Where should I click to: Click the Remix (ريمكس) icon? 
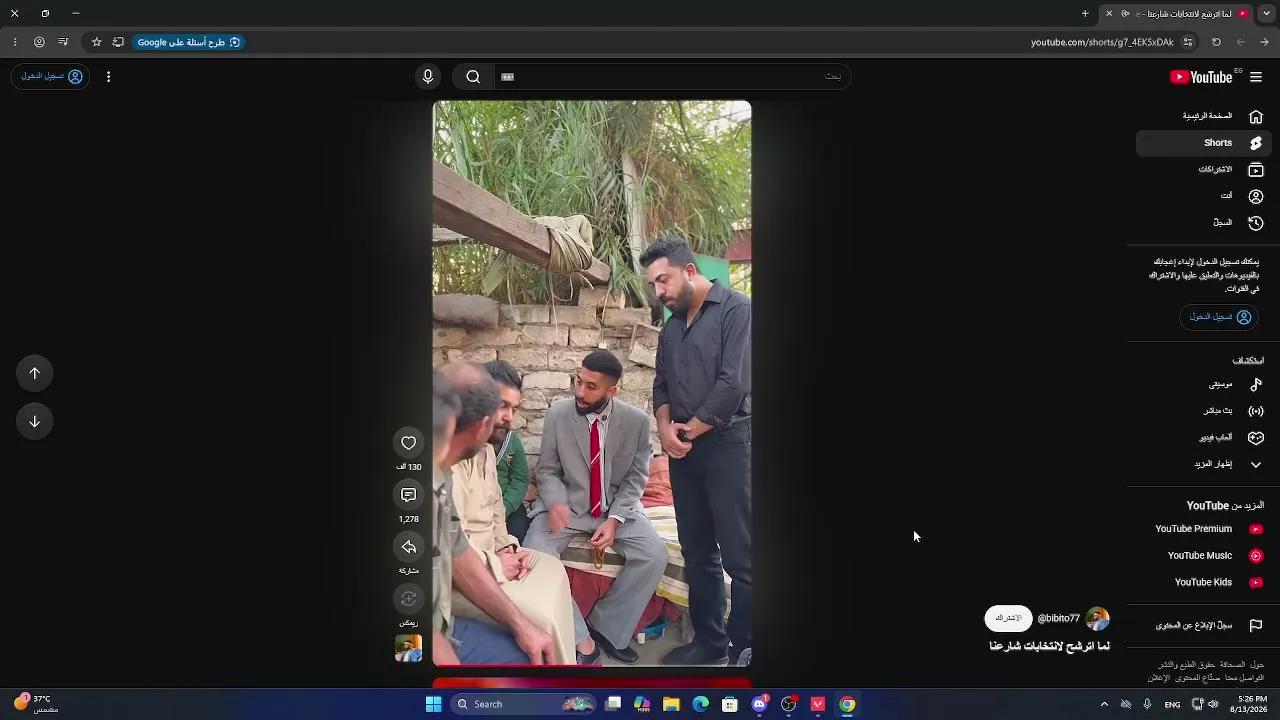click(x=408, y=599)
